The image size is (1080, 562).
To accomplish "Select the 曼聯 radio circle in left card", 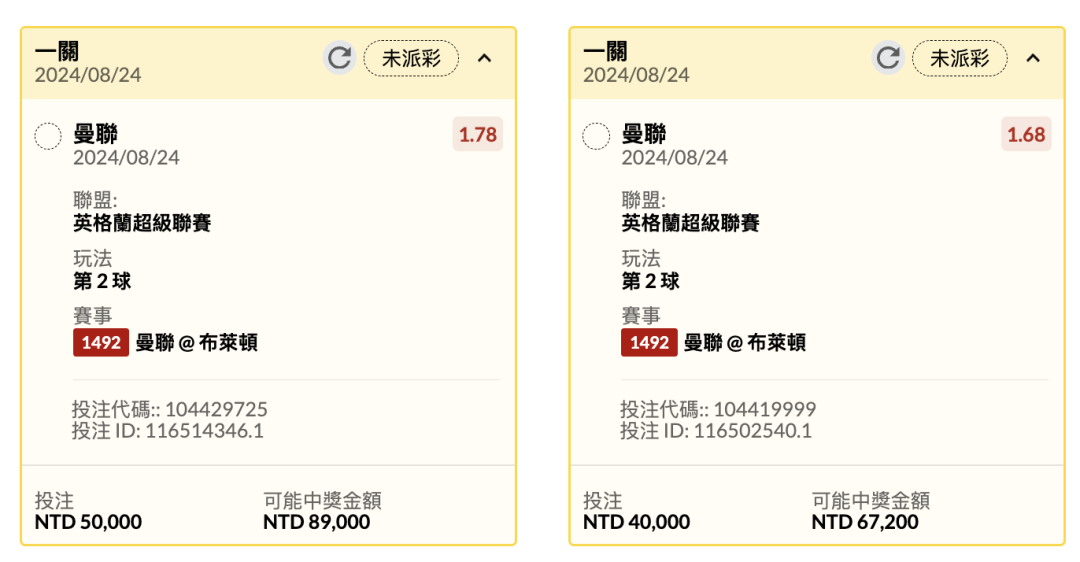I will [48, 136].
